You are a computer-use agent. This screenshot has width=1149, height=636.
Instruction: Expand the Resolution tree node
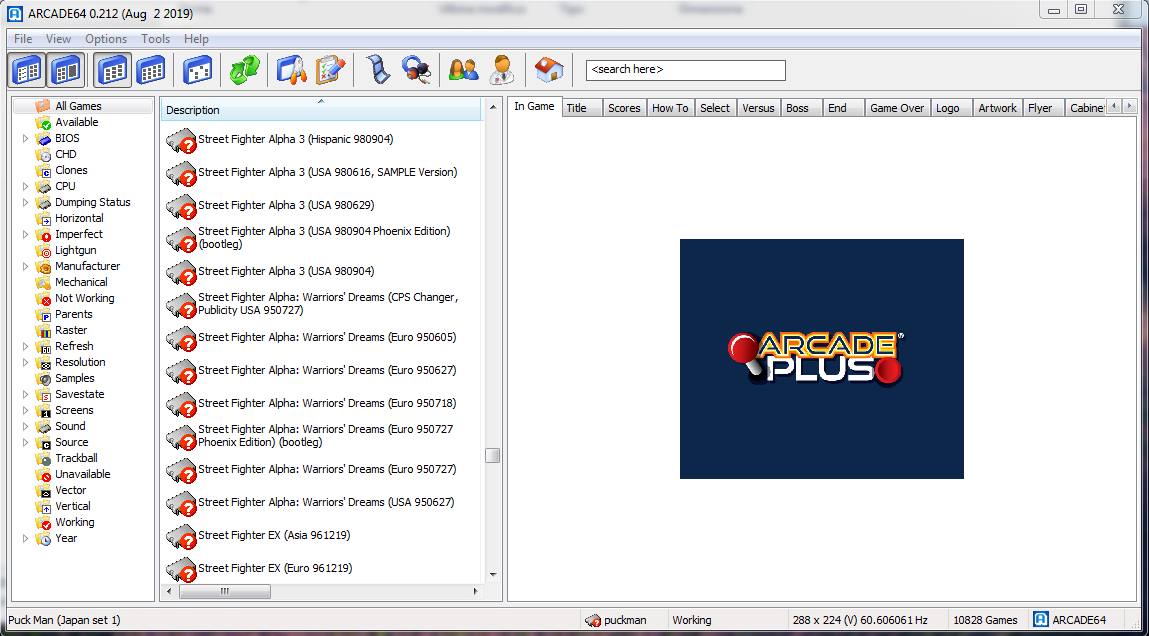[26, 363]
